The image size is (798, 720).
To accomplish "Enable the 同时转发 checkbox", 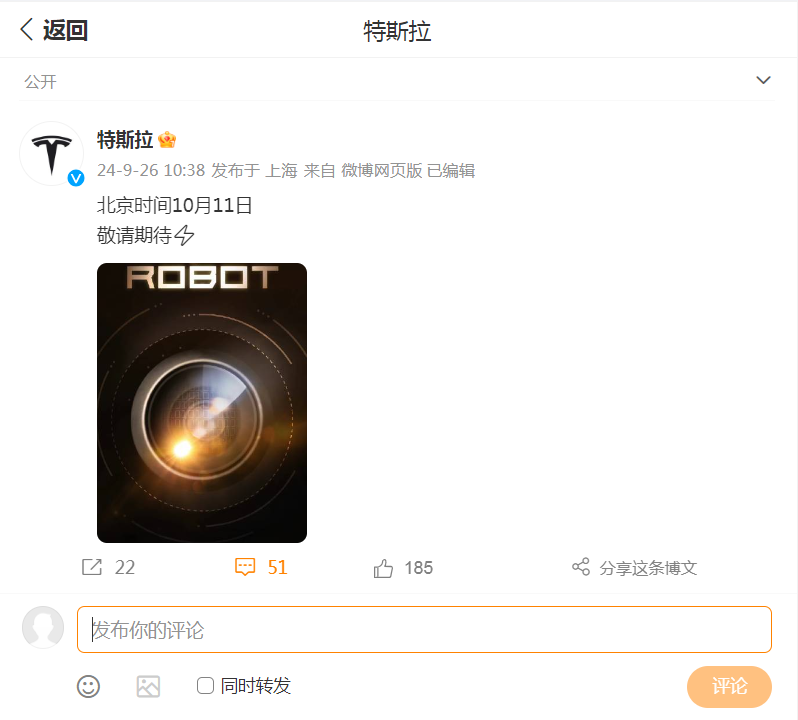I will click(205, 686).
